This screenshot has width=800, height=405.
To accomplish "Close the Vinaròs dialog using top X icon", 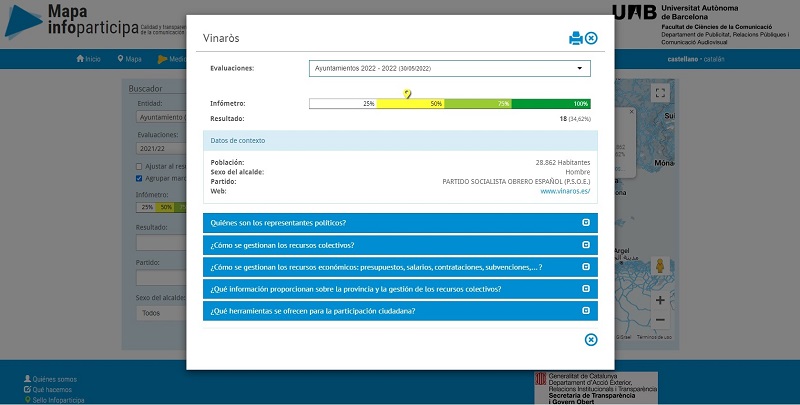I will 591,38.
